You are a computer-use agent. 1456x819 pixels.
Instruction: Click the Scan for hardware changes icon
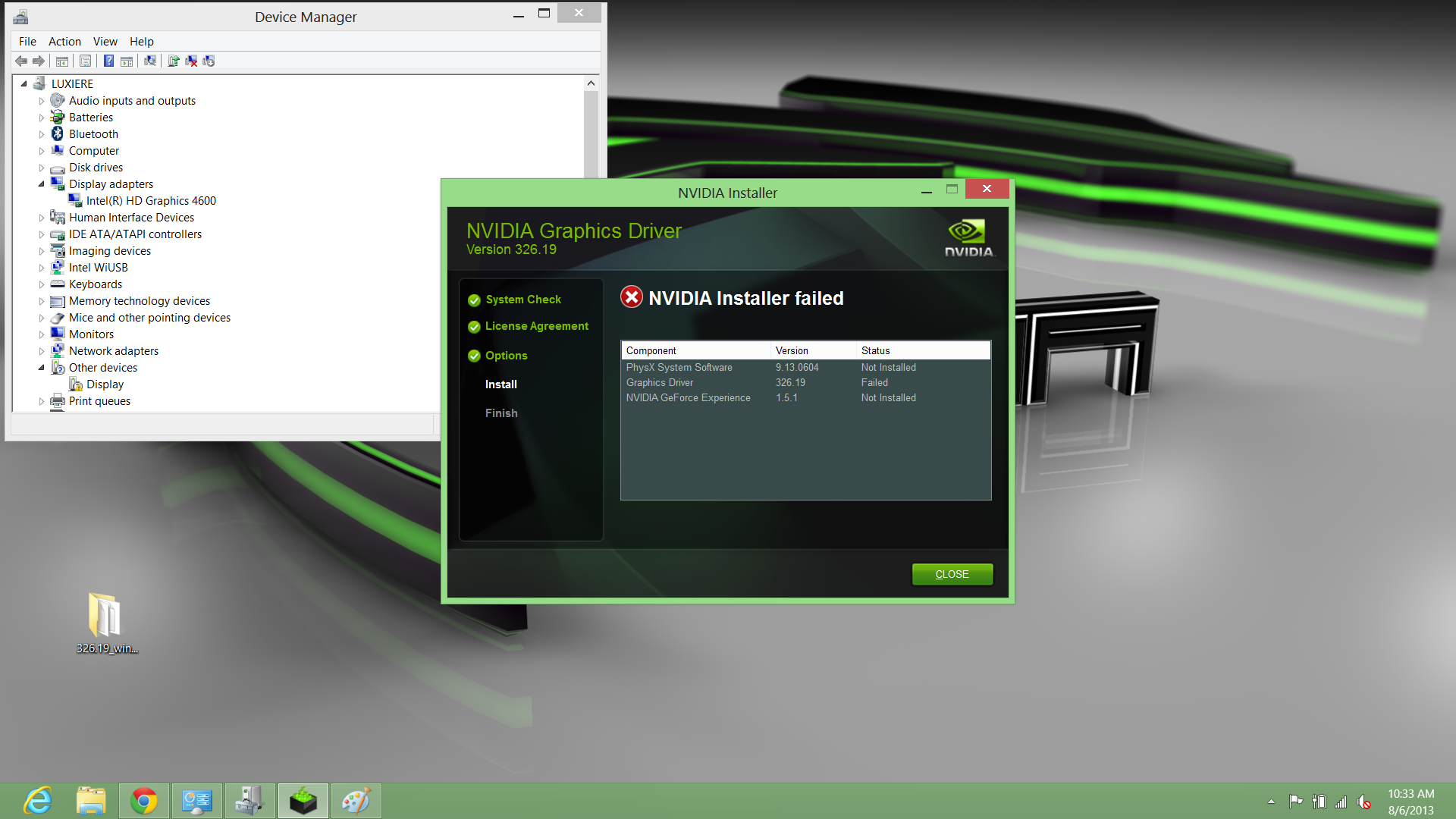click(x=150, y=61)
